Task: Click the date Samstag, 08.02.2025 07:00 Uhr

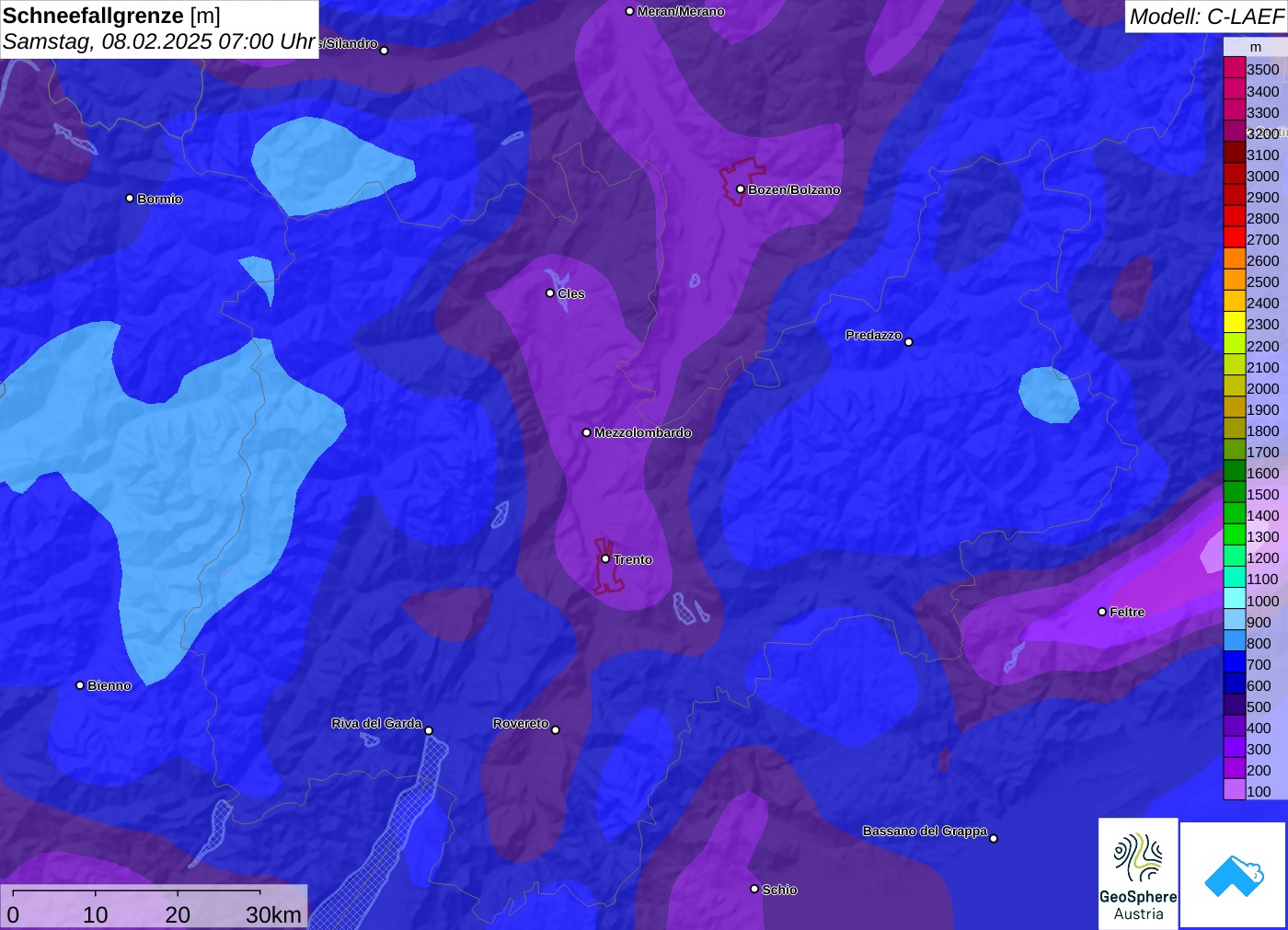Action: point(158,42)
